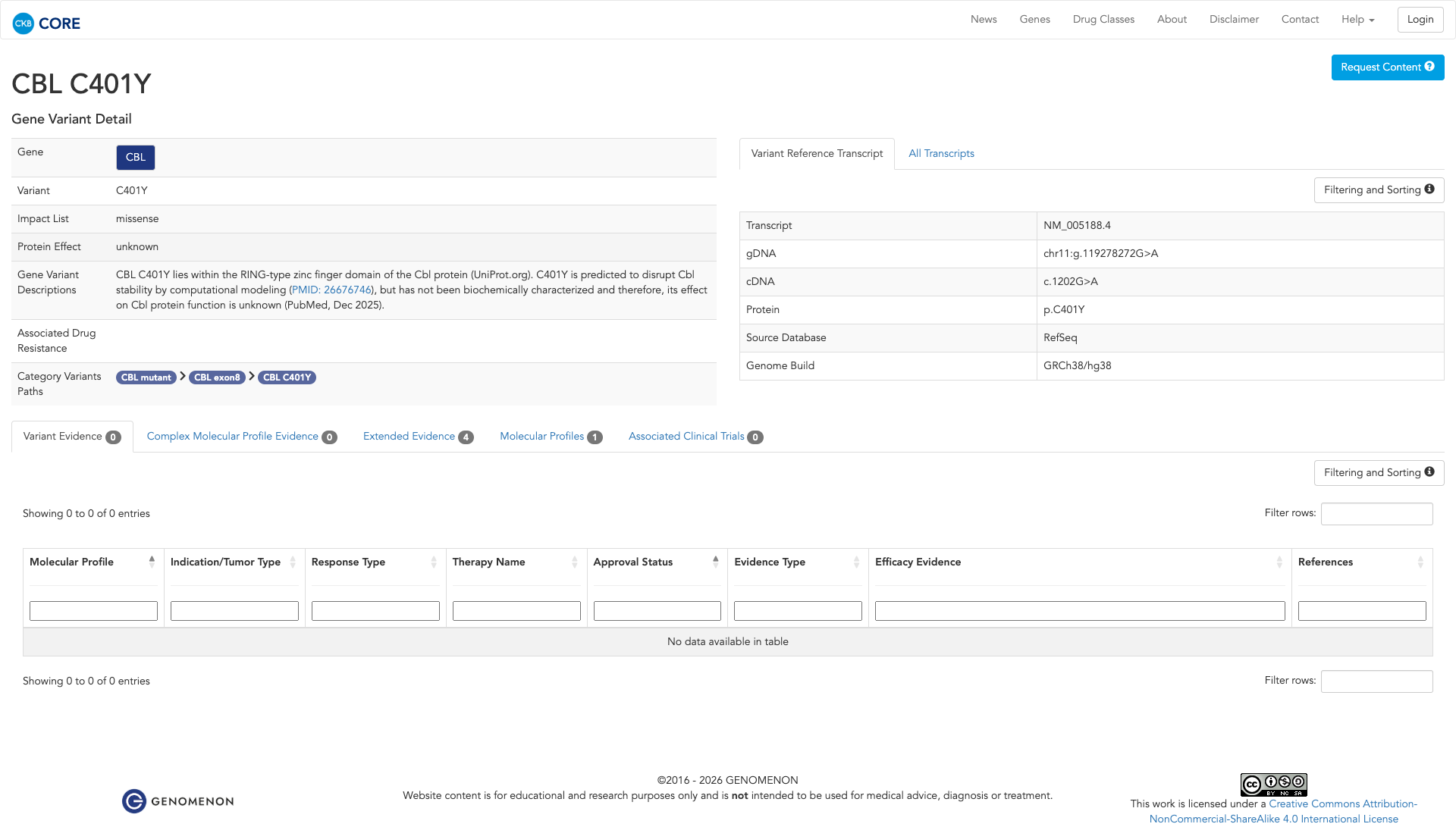1456x827 pixels.
Task: Click the Request Content button
Action: point(1387,67)
